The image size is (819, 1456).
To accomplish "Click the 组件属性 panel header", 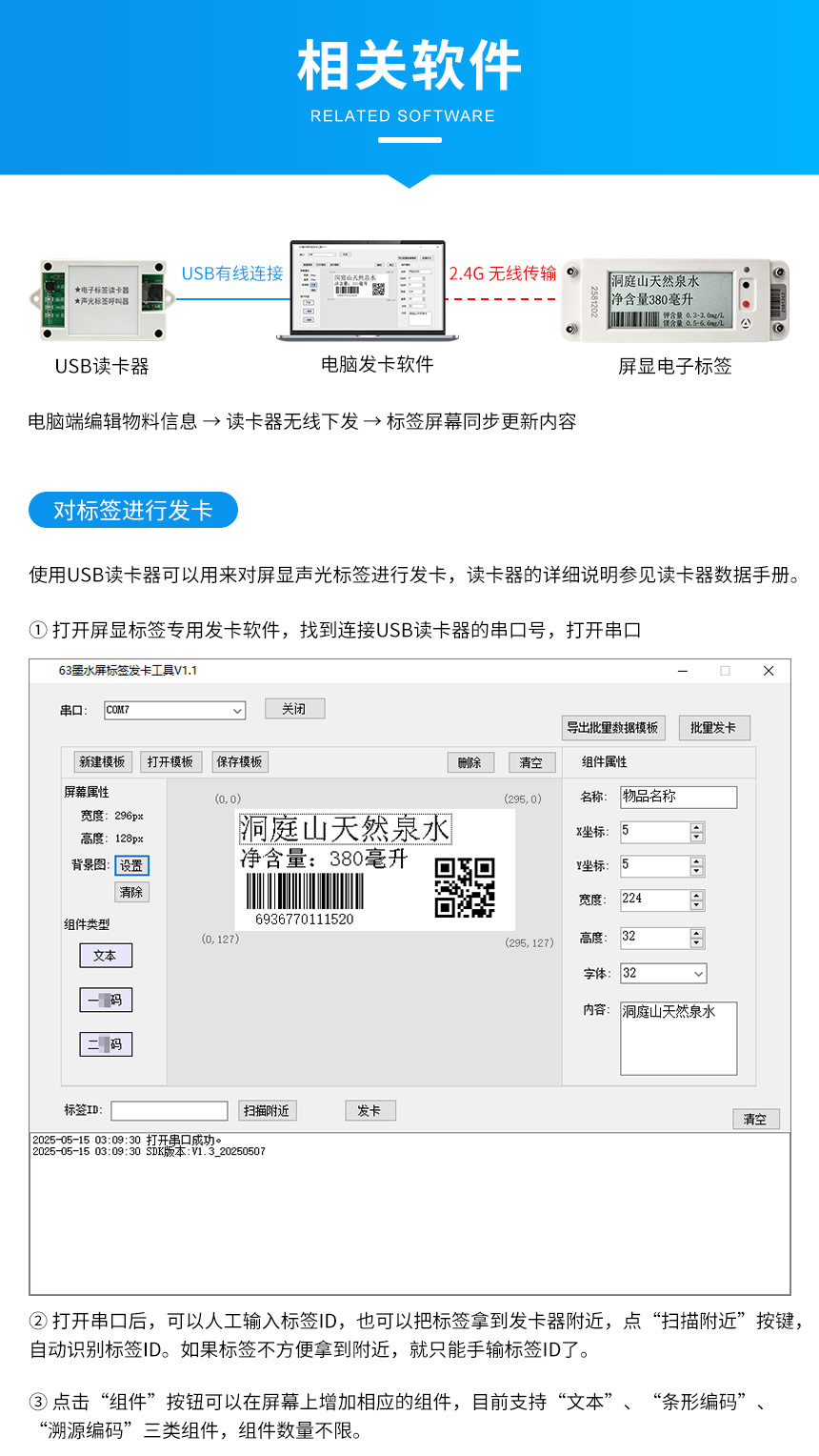I will tap(605, 762).
